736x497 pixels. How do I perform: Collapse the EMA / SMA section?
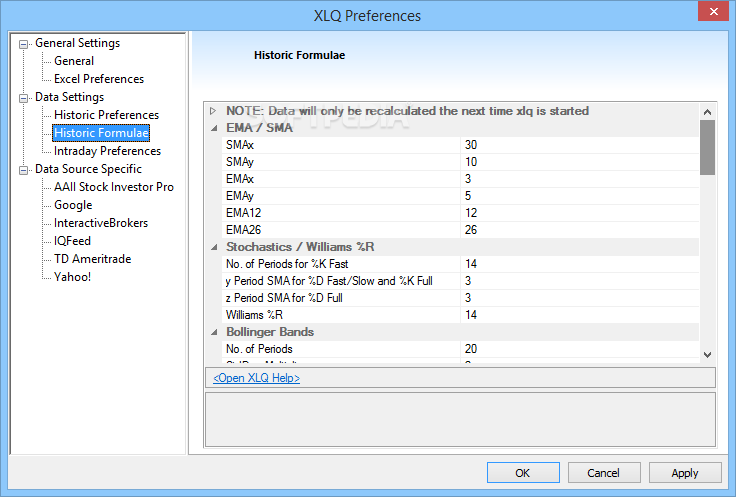(214, 128)
